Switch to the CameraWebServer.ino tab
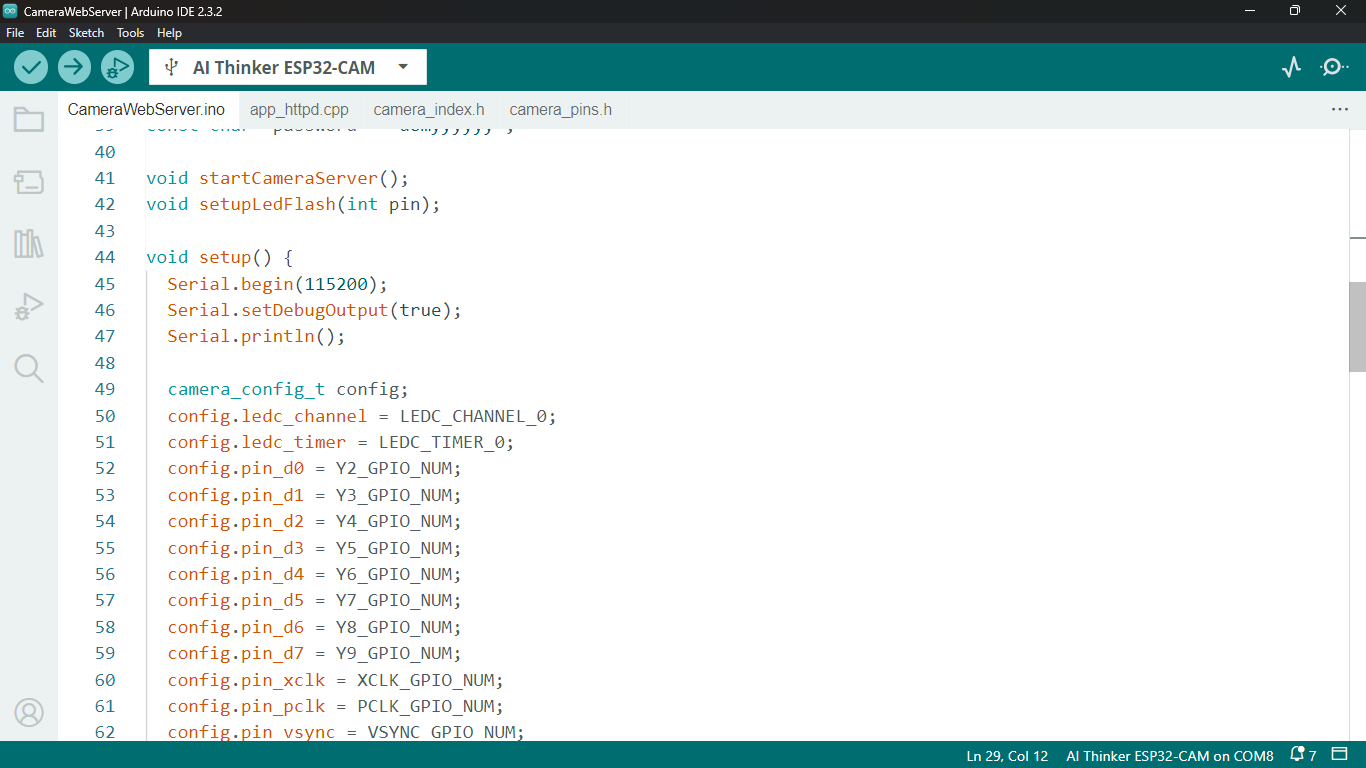 point(147,109)
